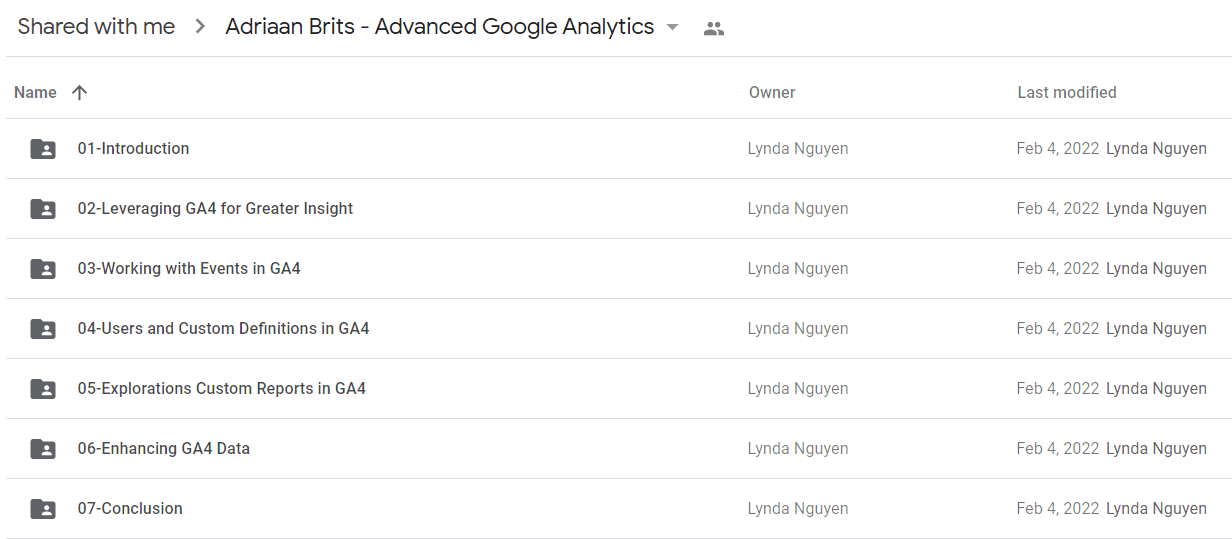Open the 01-Introduction folder

(133, 148)
